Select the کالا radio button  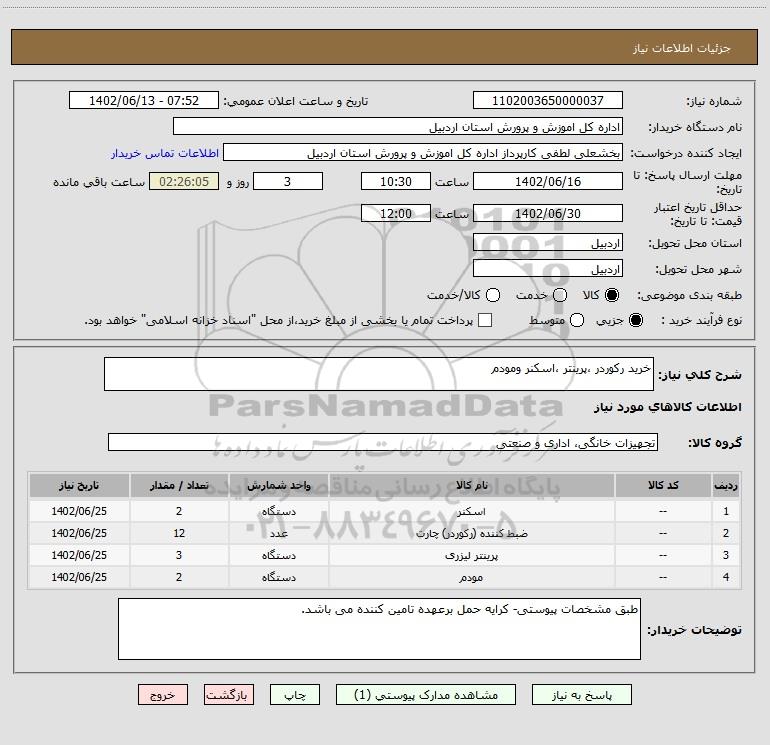click(612, 295)
